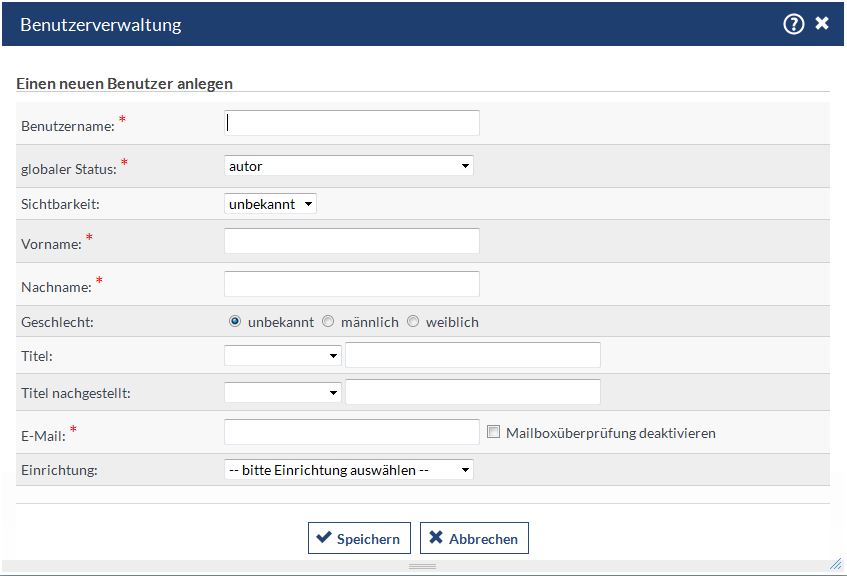Choose männlich as Geschlecht

(x=328, y=322)
